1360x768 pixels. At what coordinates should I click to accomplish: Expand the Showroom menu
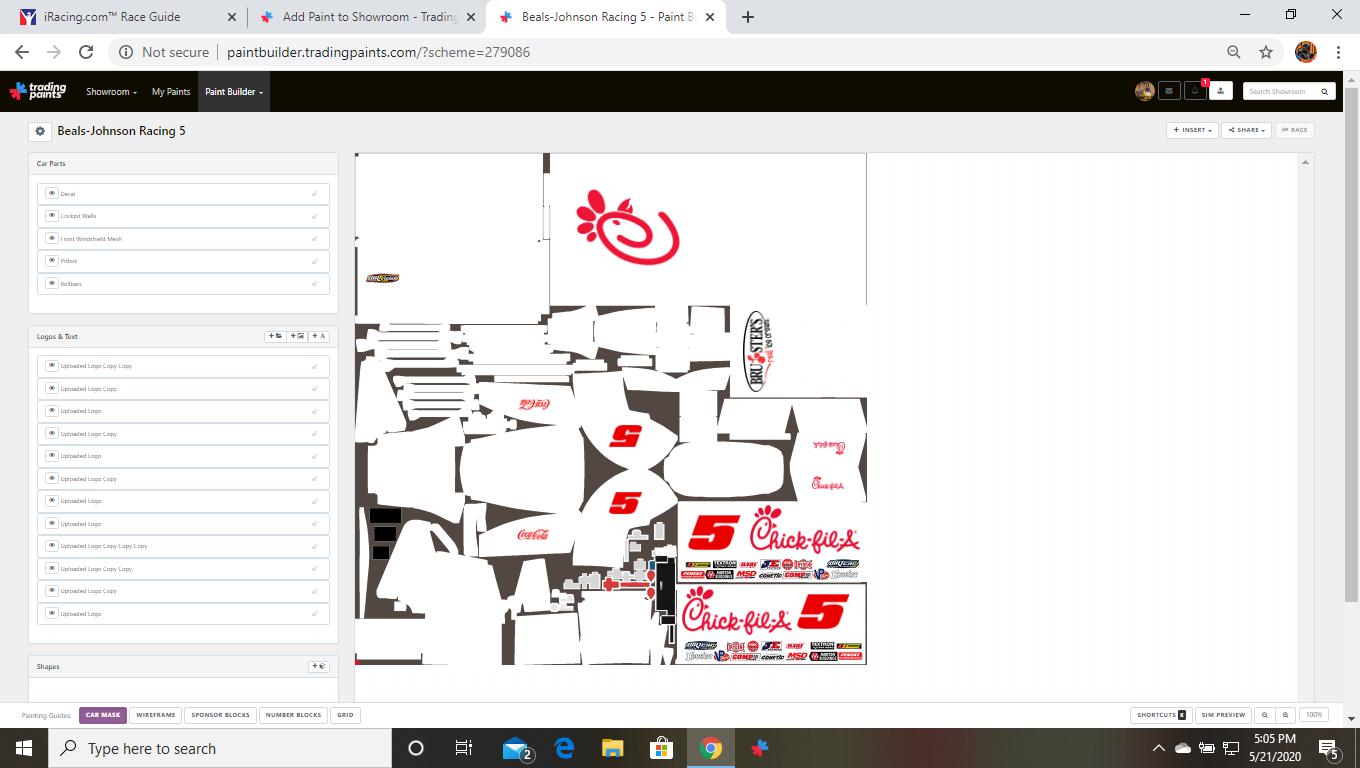tap(111, 92)
